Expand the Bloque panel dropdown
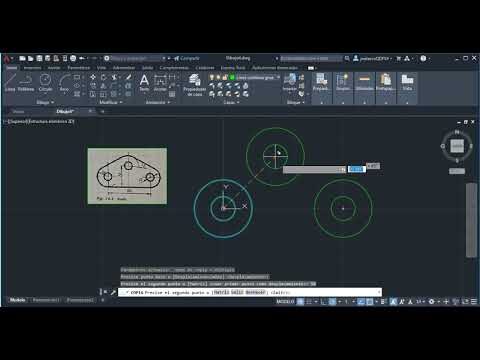Screen dimensions: 480x360 [296, 102]
